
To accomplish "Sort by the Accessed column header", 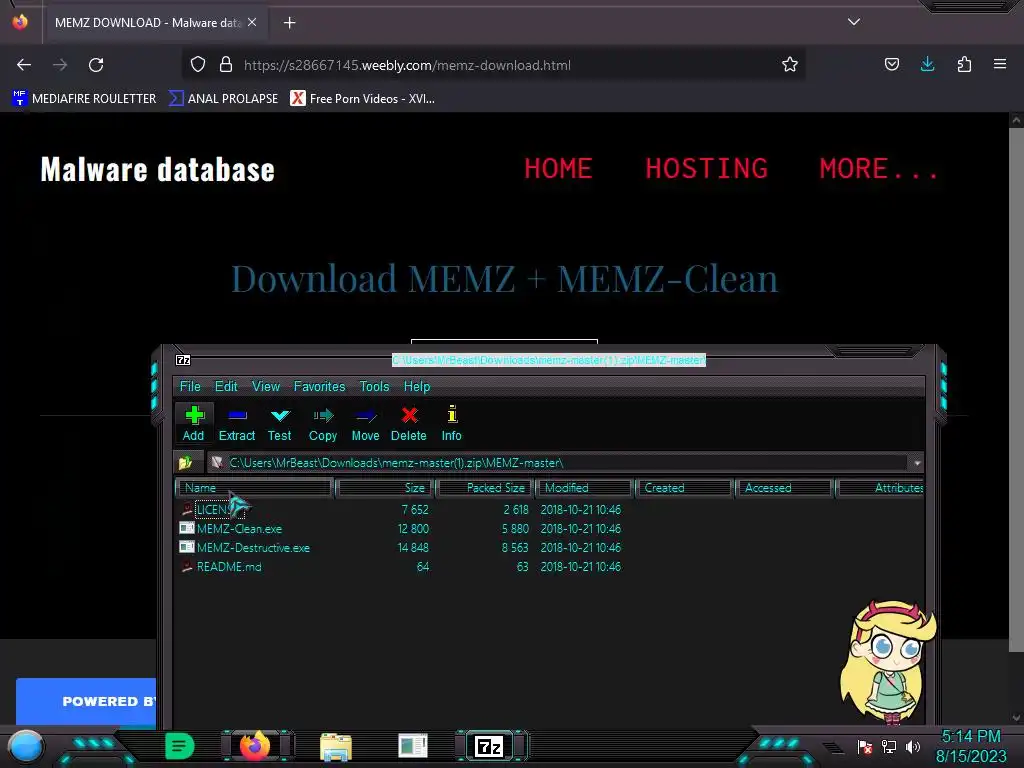I will tap(784, 488).
